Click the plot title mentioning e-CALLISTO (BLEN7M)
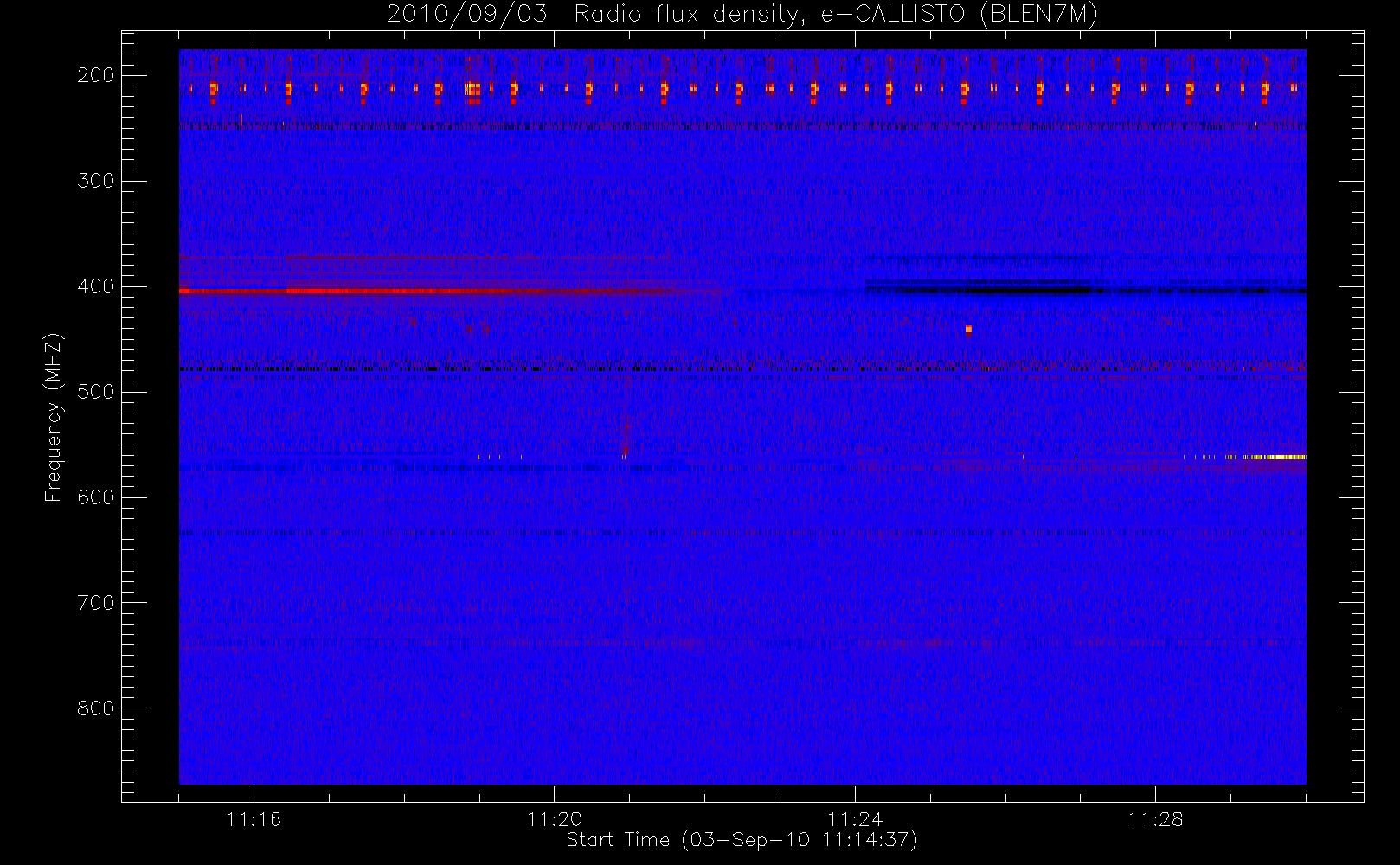This screenshot has width=1400, height=865. click(x=742, y=14)
